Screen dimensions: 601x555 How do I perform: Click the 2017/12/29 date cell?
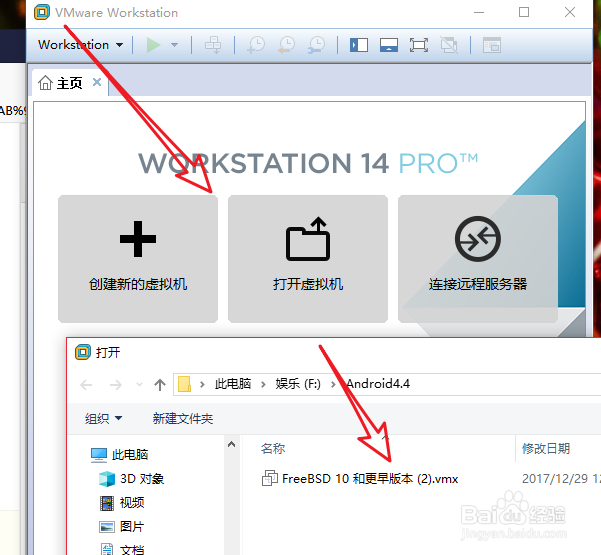(561, 479)
